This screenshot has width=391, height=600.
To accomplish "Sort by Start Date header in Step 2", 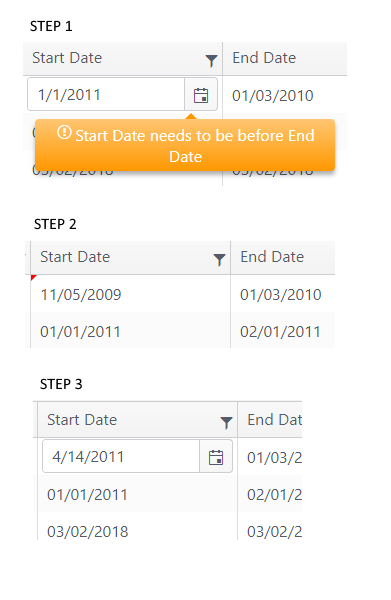I will [x=75, y=257].
